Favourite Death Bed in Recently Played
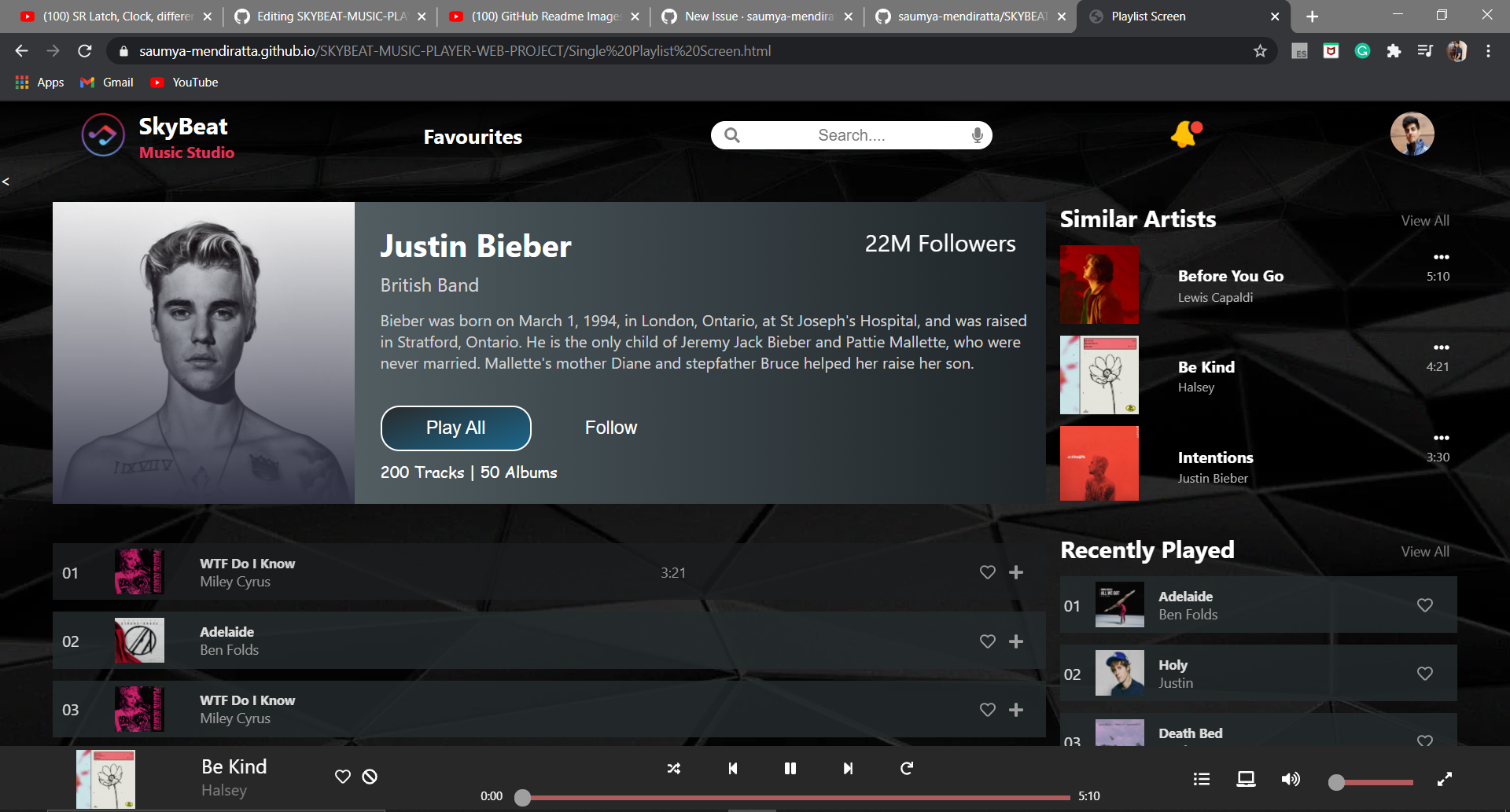Viewport: 1510px width, 812px height. click(1425, 740)
